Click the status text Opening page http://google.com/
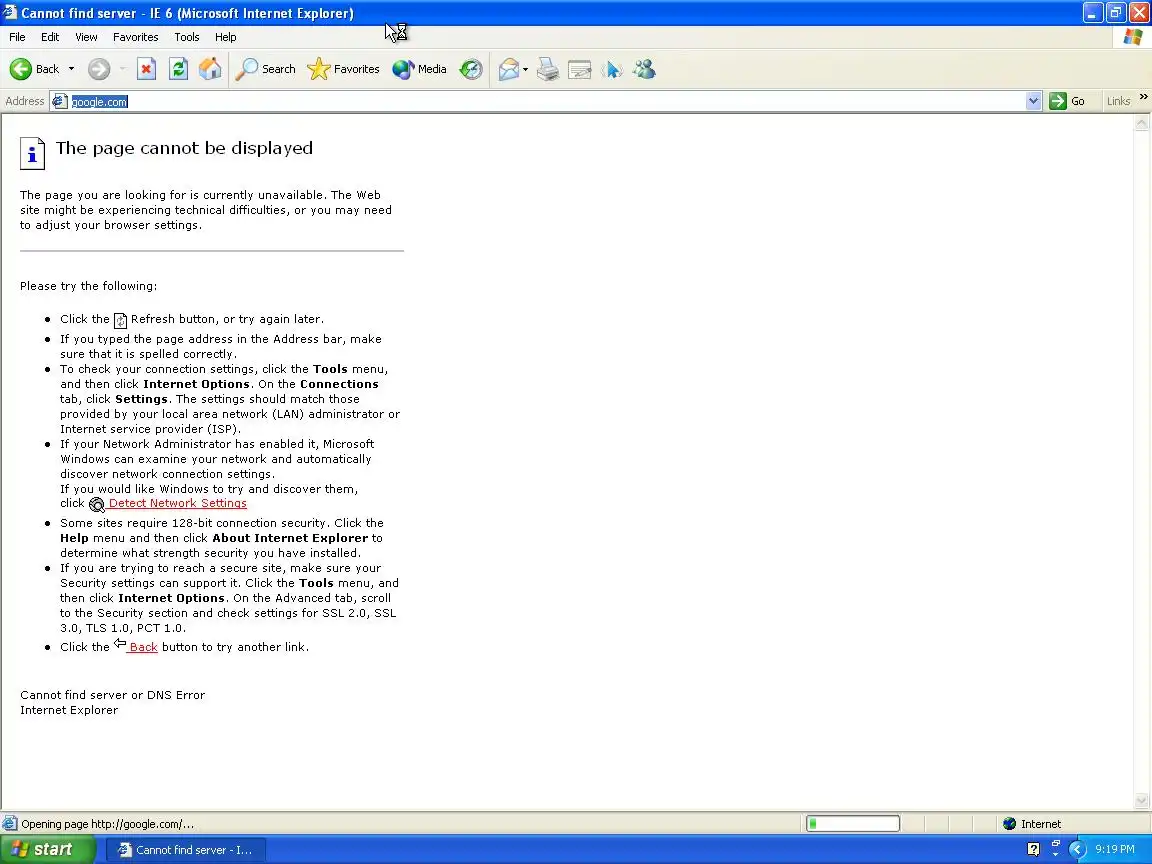The height and width of the screenshot is (864, 1152). pos(107,824)
